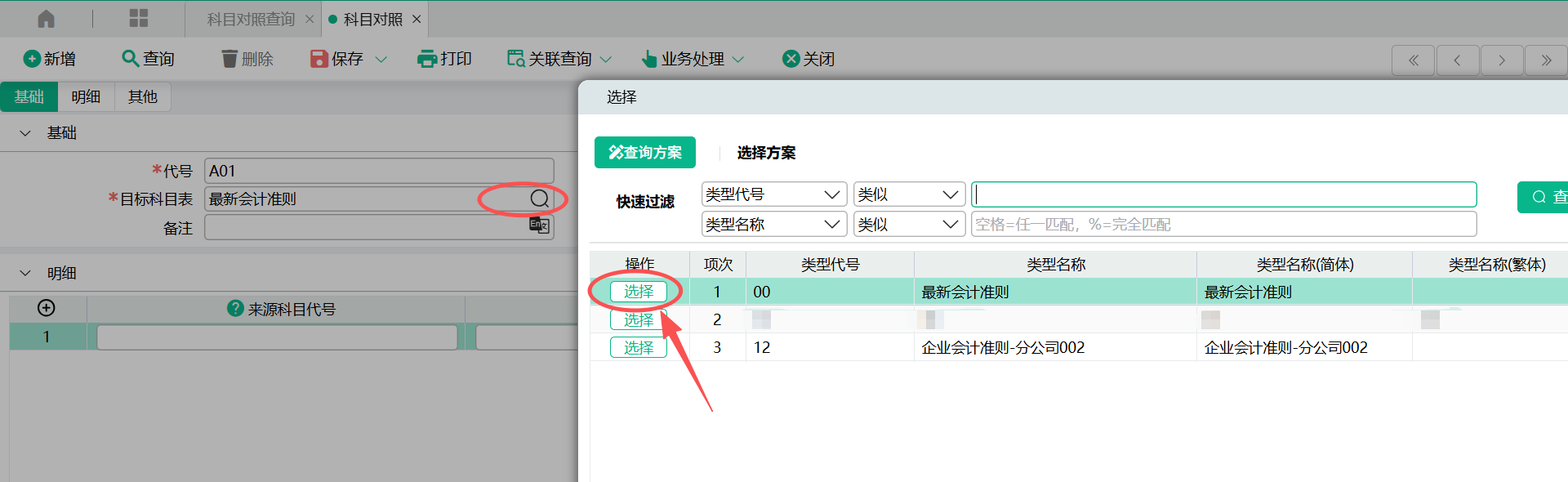Click the home icon in the top bar
The width and height of the screenshot is (1568, 482).
click(47, 19)
